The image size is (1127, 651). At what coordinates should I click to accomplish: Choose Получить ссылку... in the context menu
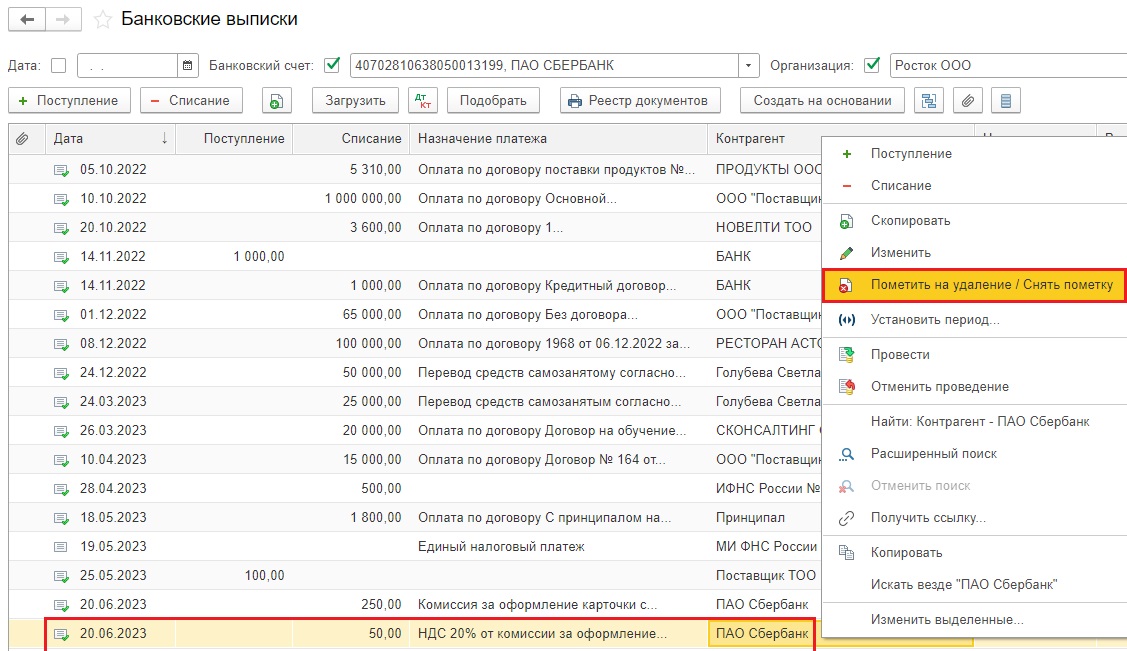tap(975, 517)
